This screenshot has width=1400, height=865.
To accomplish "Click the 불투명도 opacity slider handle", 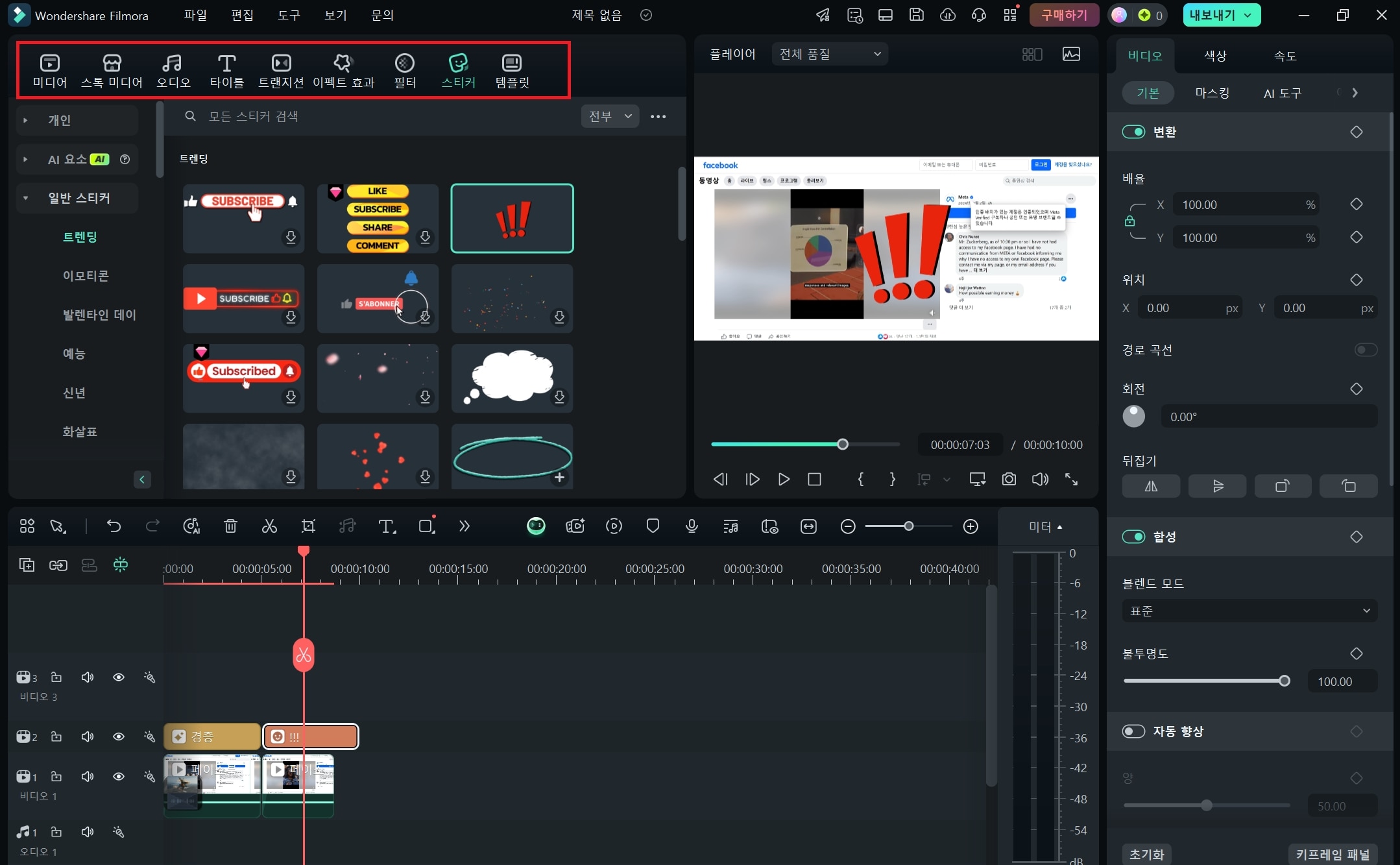I will (1284, 681).
